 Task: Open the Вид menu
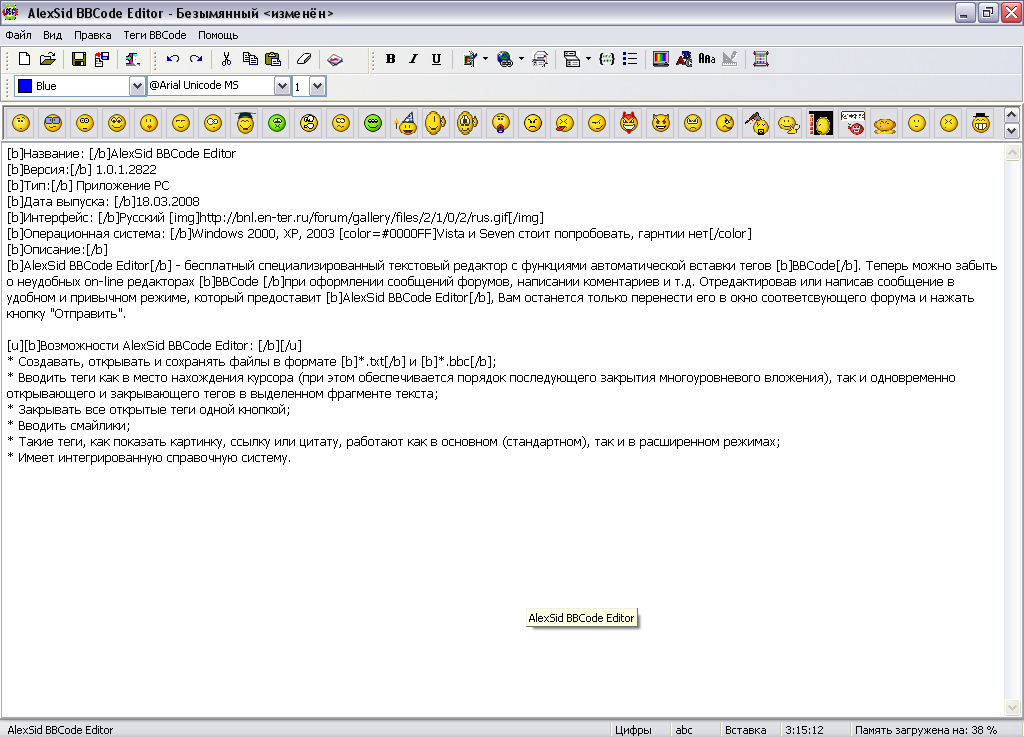coord(52,35)
